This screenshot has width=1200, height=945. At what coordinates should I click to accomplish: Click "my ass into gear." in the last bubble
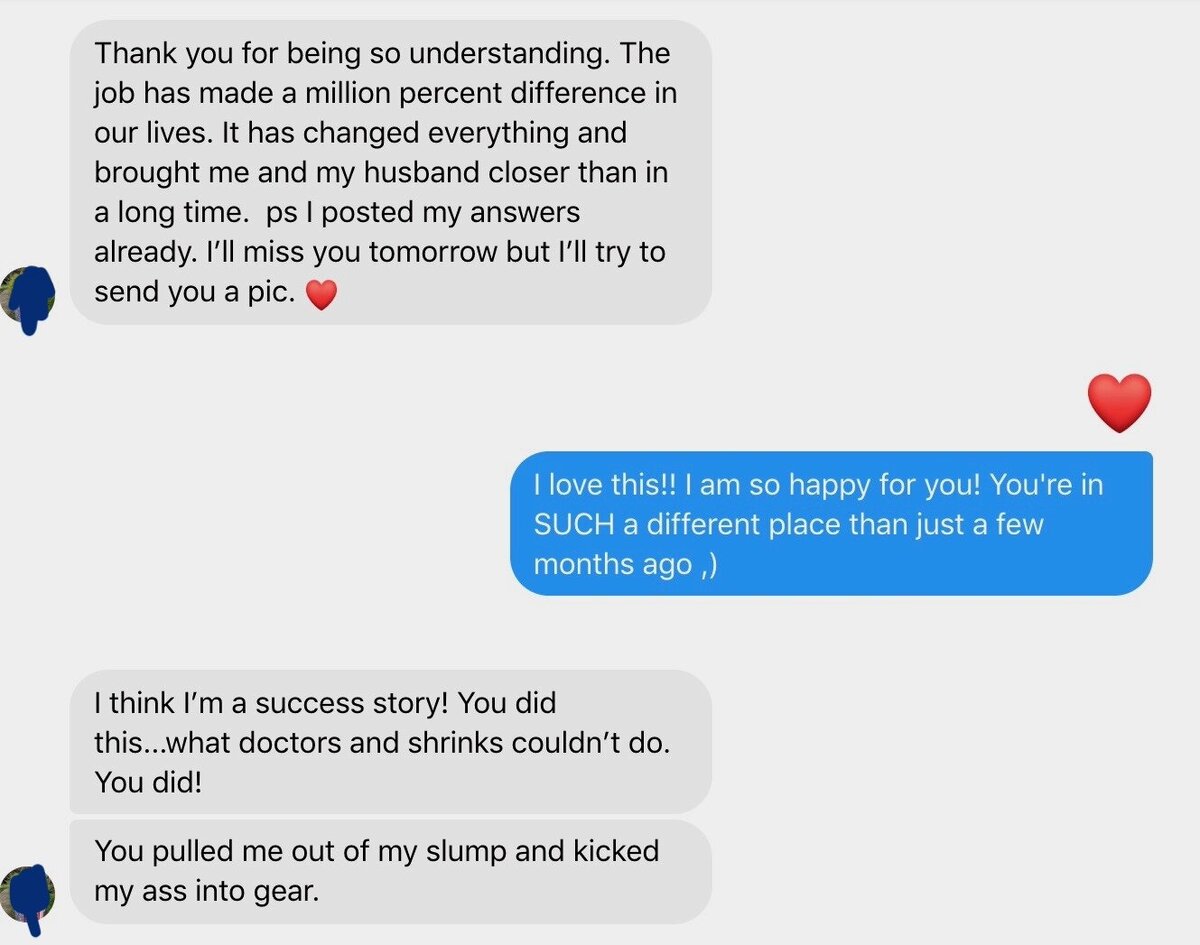coord(206,891)
